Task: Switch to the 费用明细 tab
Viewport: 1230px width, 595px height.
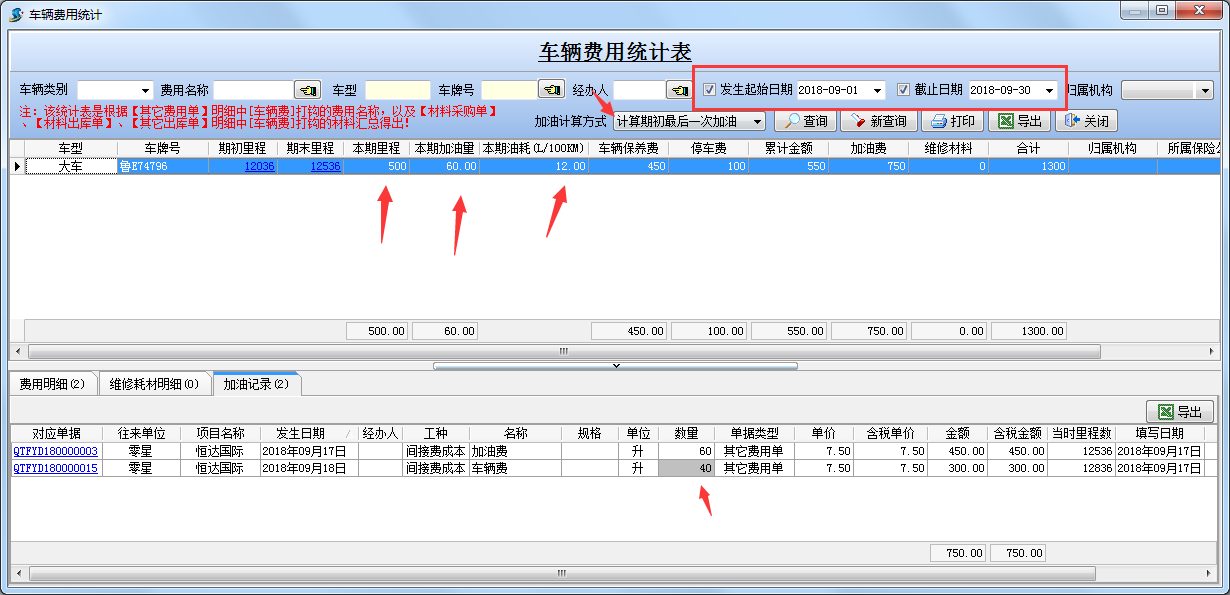Action: point(53,384)
